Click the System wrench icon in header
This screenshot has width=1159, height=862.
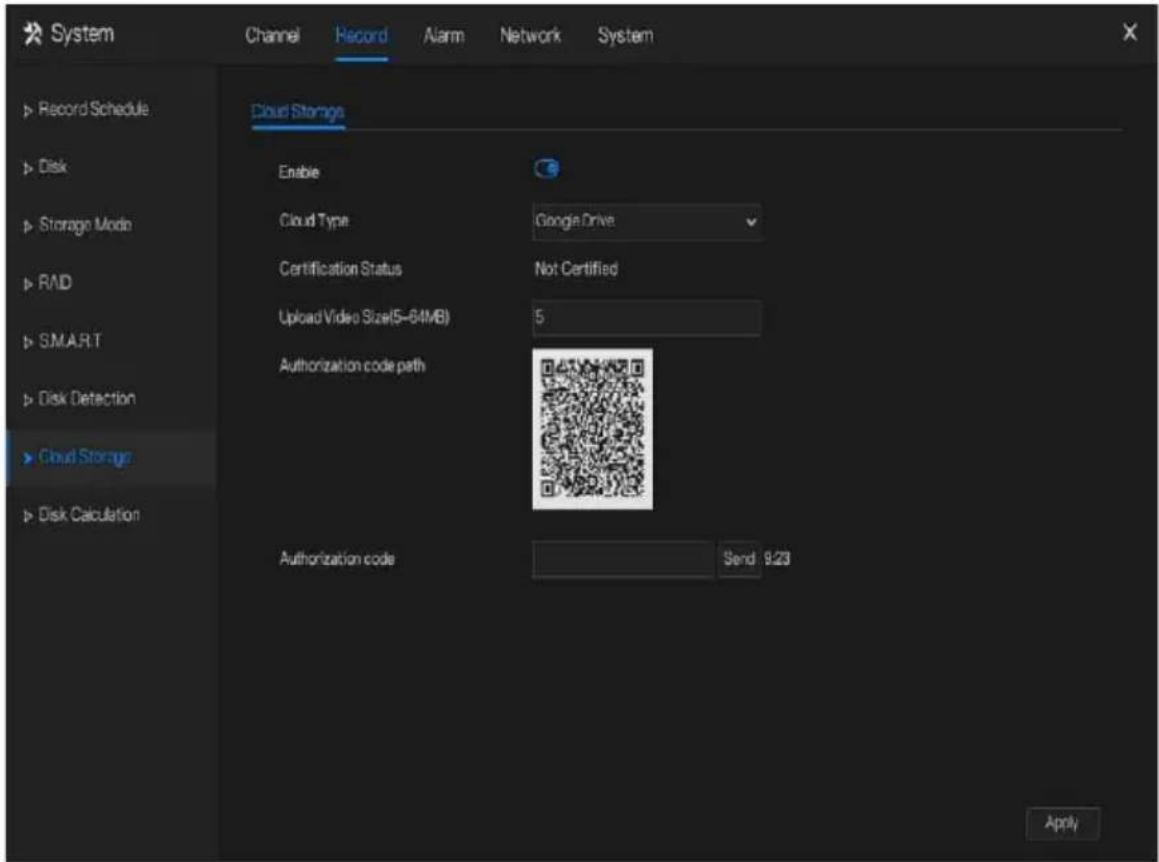[x=33, y=33]
